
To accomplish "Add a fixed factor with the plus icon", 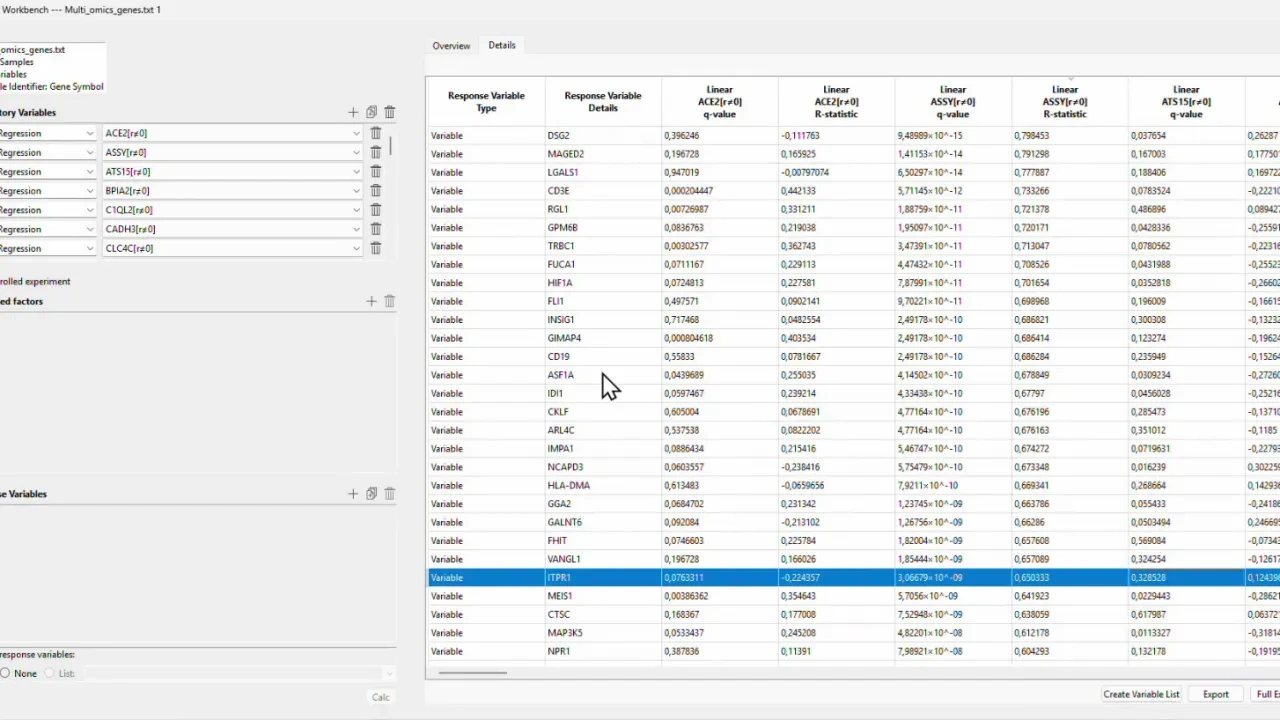I will (x=371, y=301).
